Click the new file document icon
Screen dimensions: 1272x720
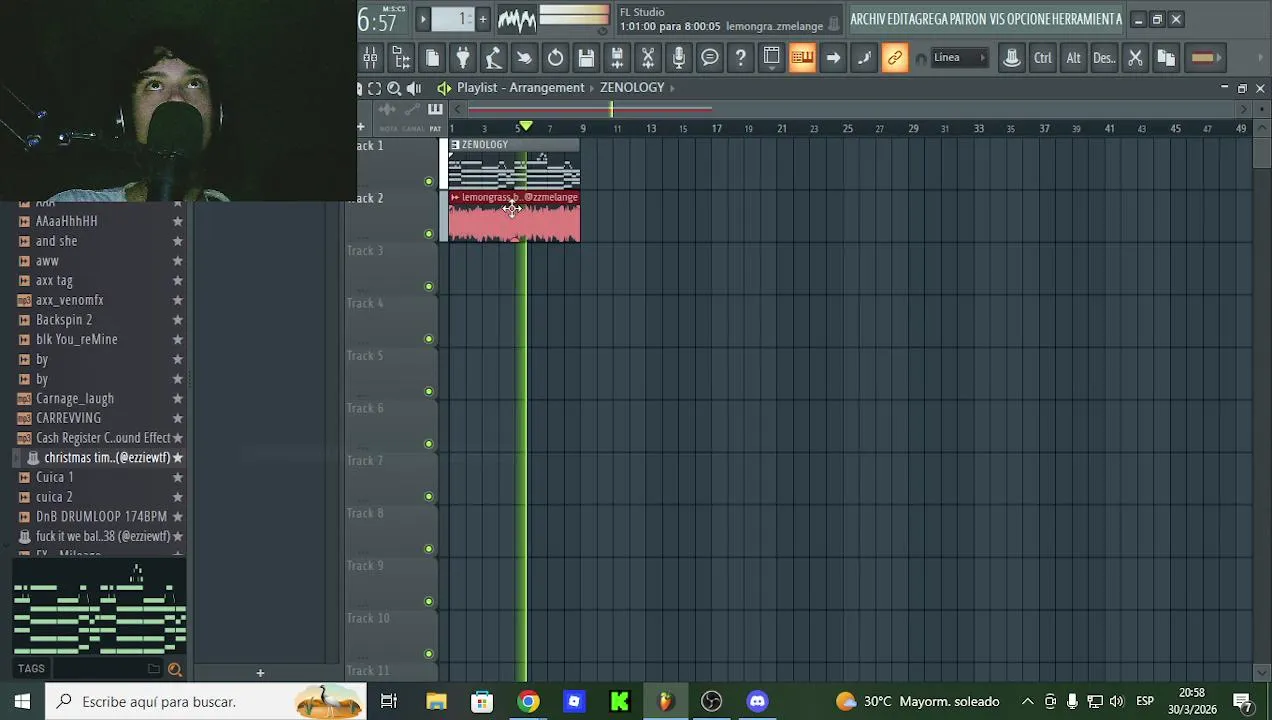tap(432, 58)
